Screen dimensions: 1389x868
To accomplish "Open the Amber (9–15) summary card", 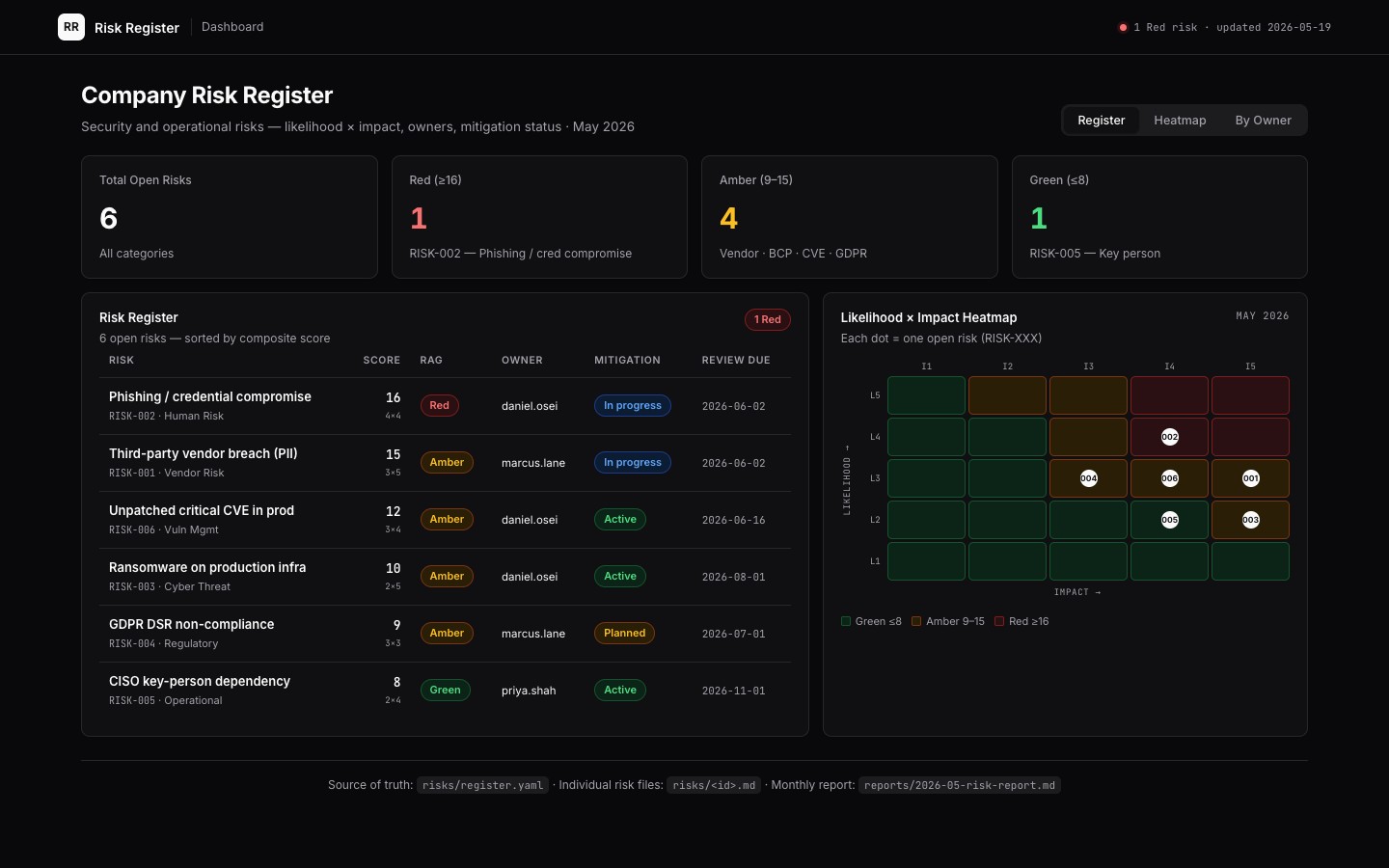I will [x=850, y=217].
